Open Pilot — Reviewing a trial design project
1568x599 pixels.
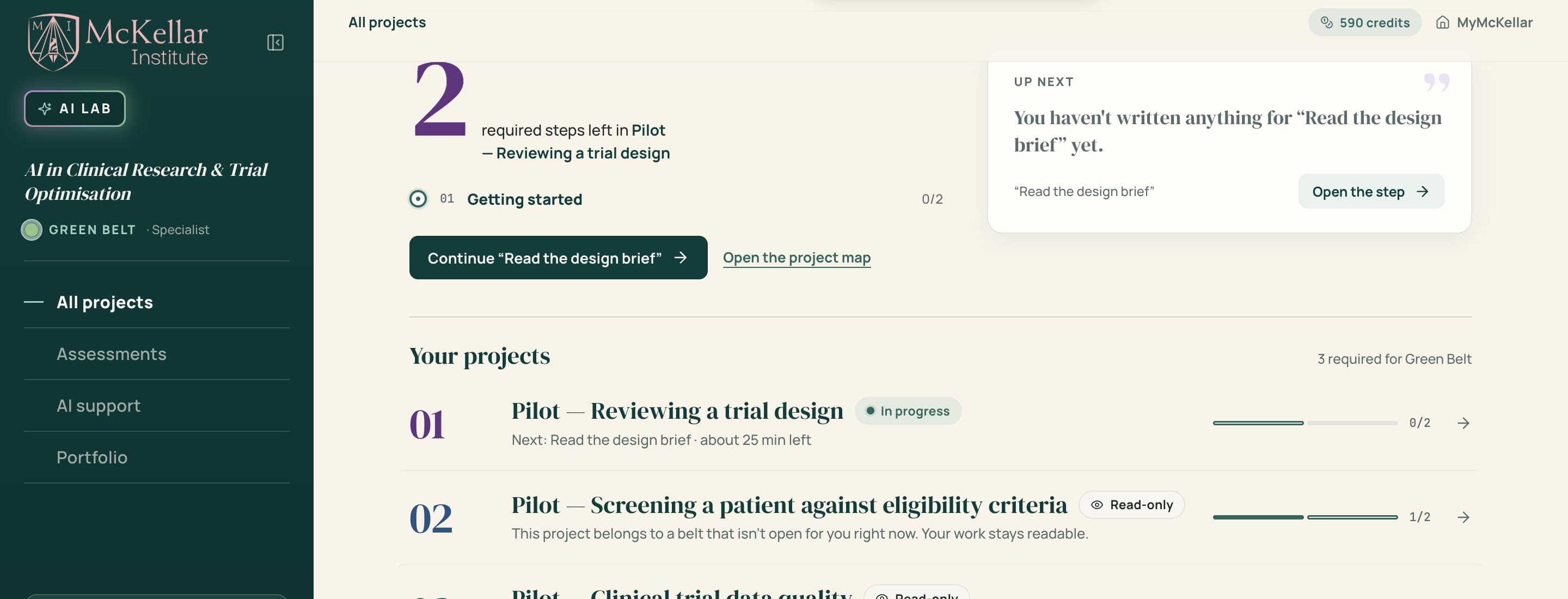coord(677,411)
